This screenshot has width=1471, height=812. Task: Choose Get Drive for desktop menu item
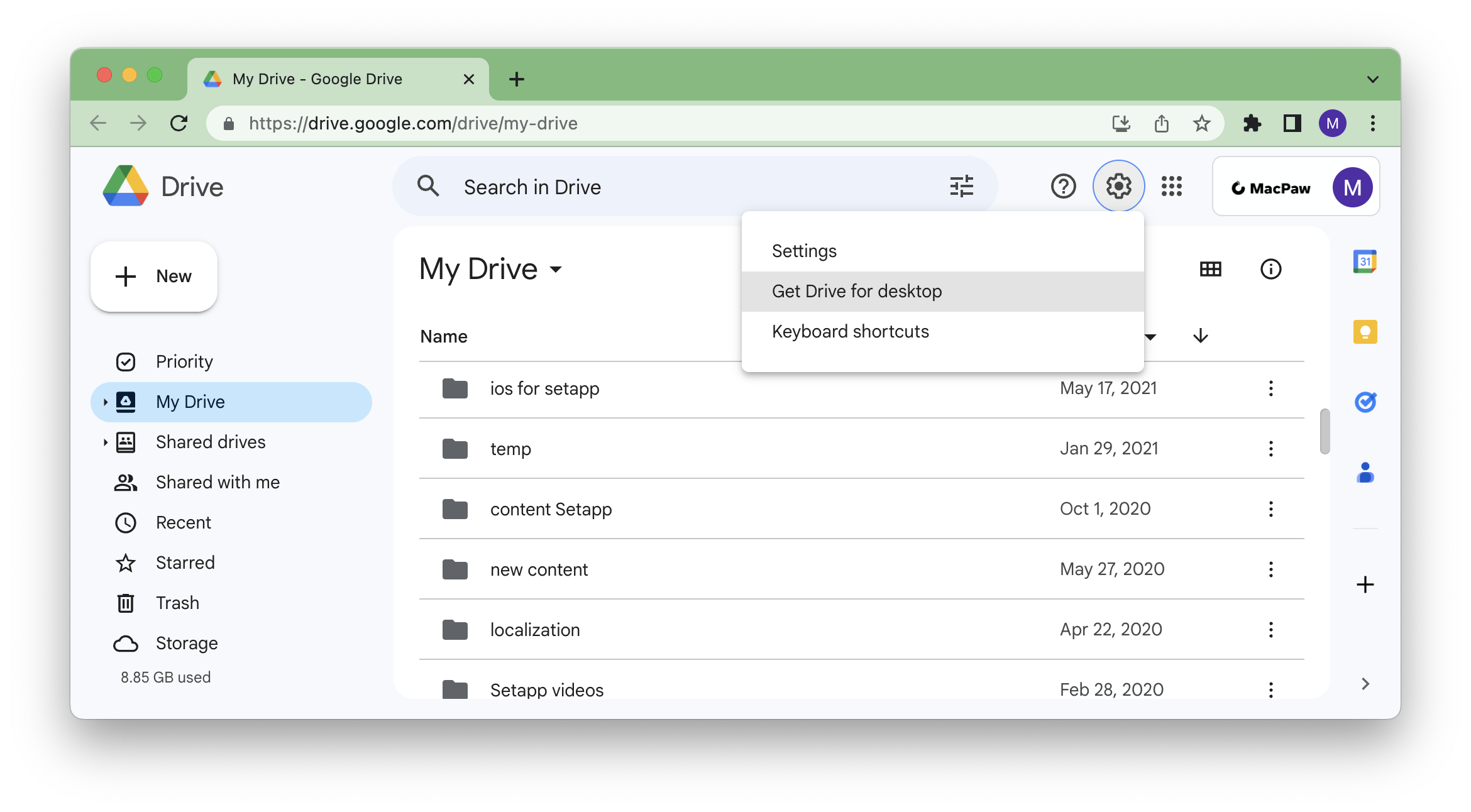pos(857,292)
